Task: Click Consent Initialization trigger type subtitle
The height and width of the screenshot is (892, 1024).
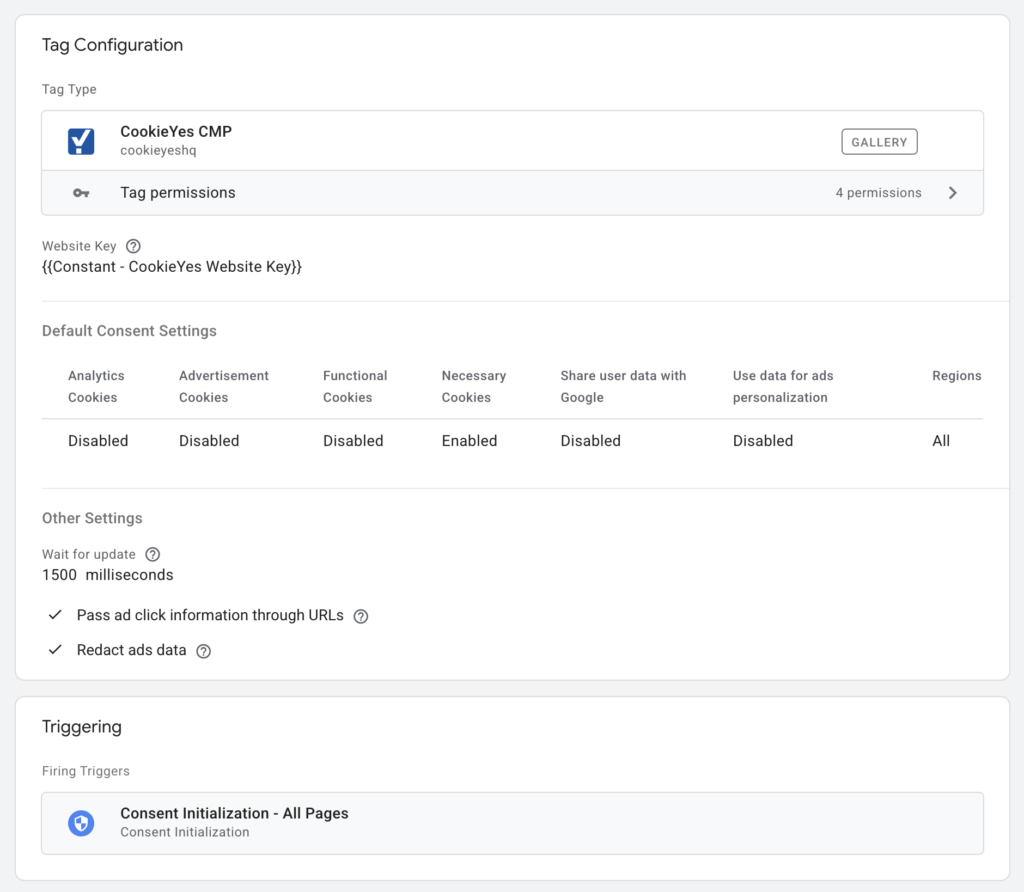Action: tap(185, 832)
